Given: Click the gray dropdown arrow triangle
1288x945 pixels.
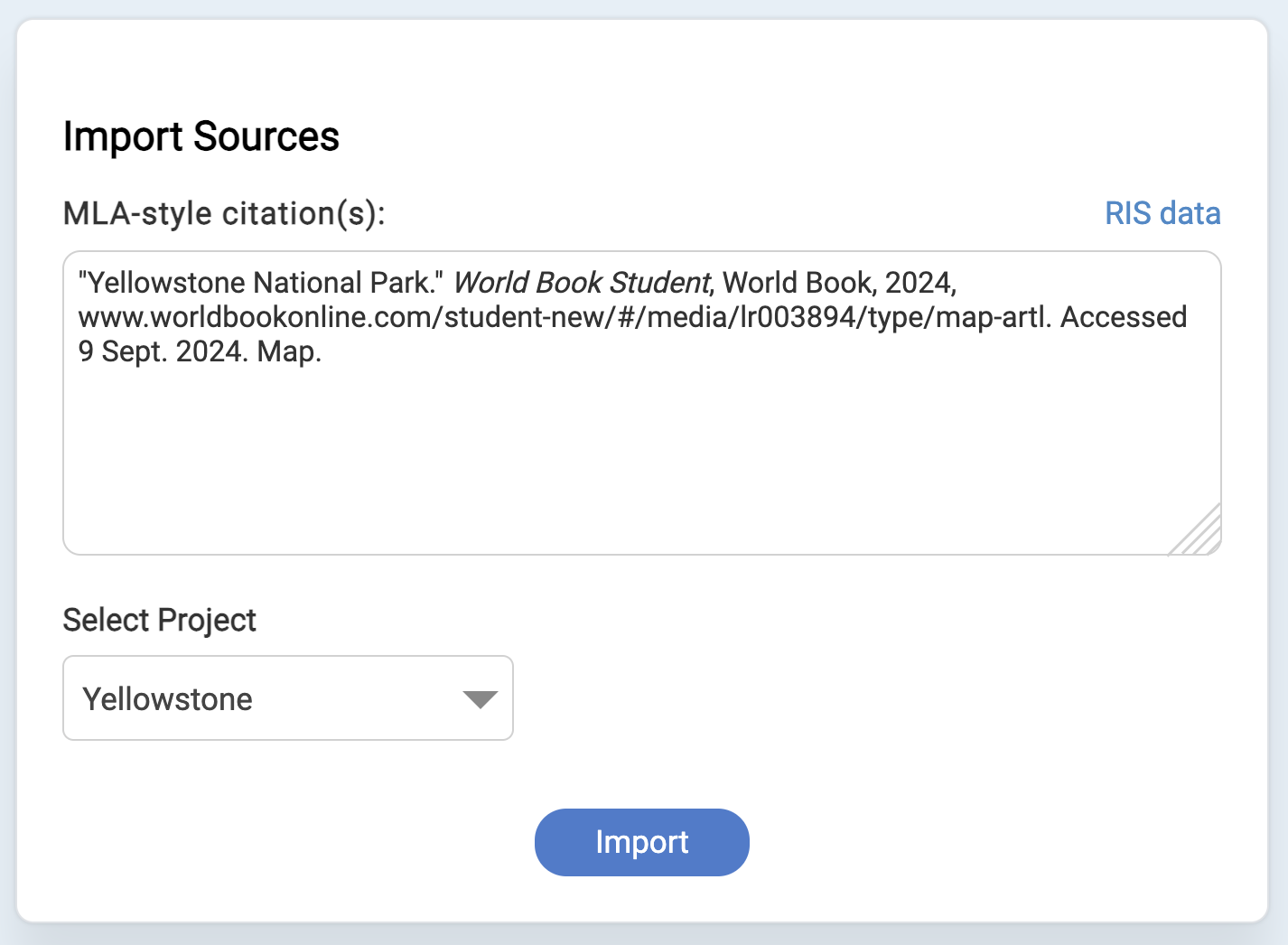Looking at the screenshot, I should click(480, 699).
